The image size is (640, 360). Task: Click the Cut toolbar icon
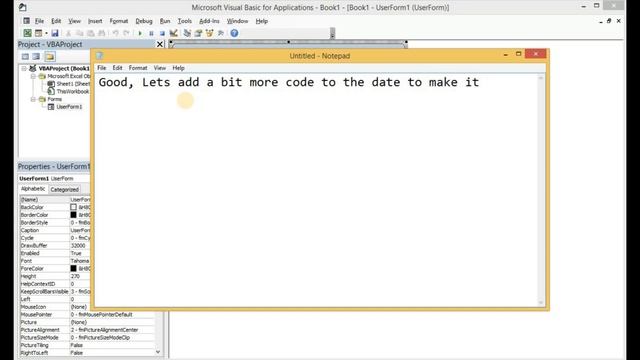[69, 33]
